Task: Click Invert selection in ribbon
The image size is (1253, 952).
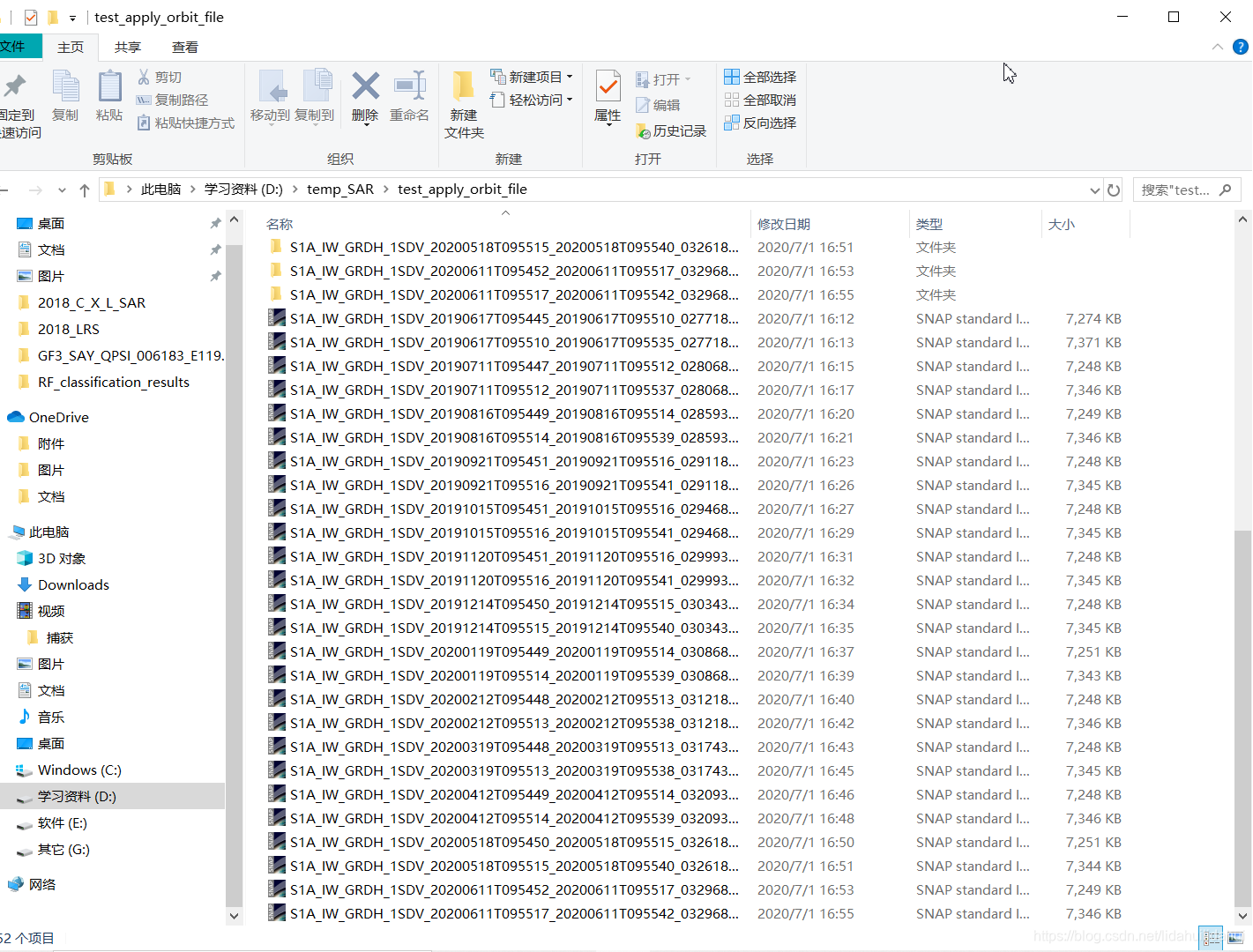Action: pyautogui.click(x=760, y=123)
